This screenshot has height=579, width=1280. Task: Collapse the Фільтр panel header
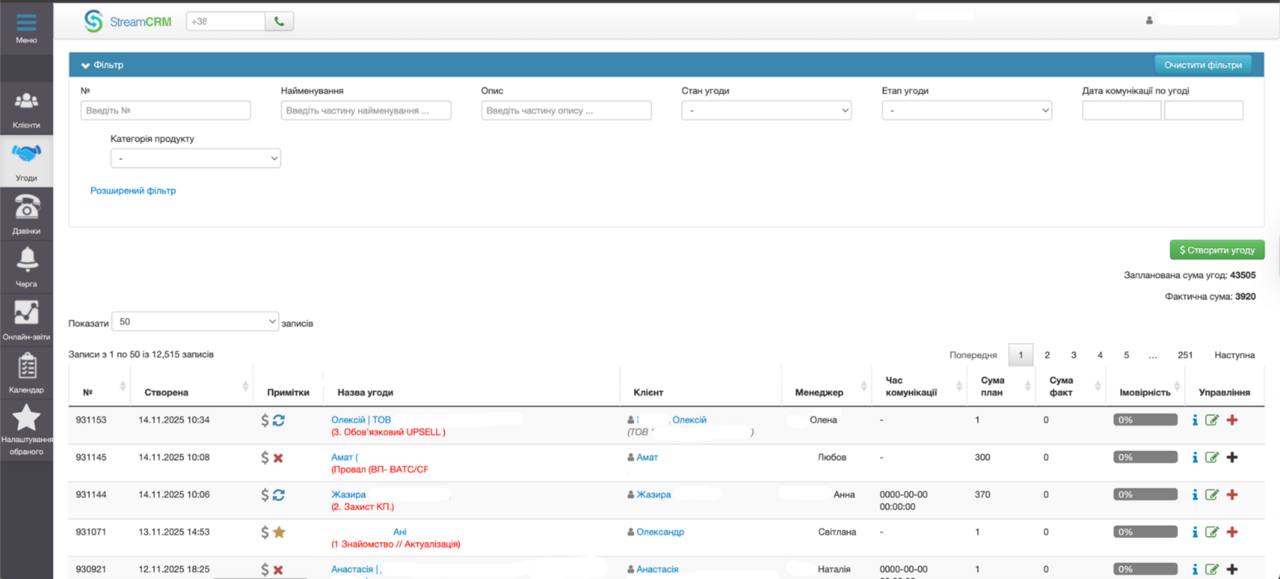pos(103,65)
